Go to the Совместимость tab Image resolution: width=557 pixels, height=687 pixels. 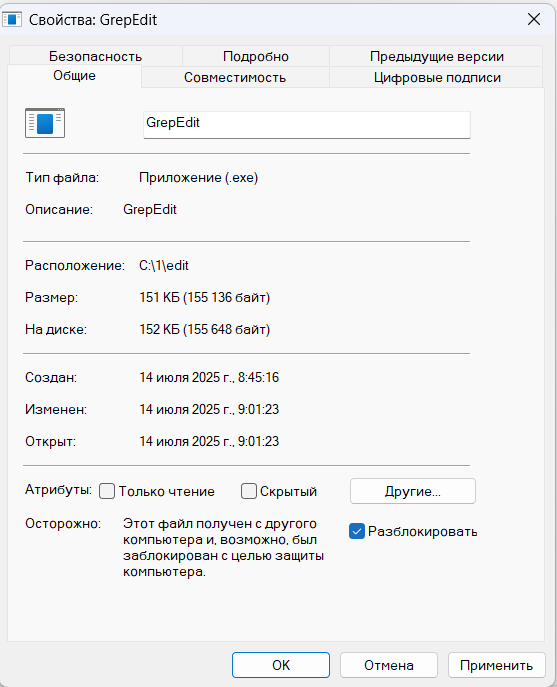click(x=235, y=77)
